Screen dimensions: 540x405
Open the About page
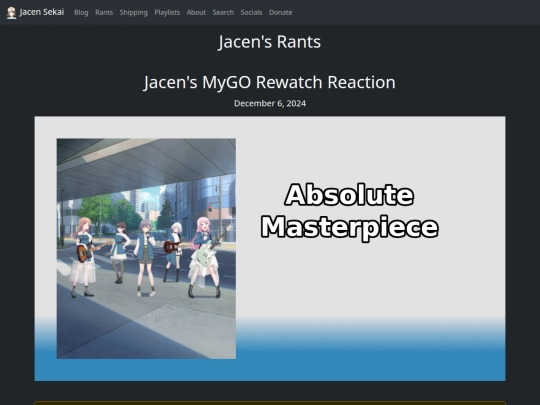click(196, 12)
